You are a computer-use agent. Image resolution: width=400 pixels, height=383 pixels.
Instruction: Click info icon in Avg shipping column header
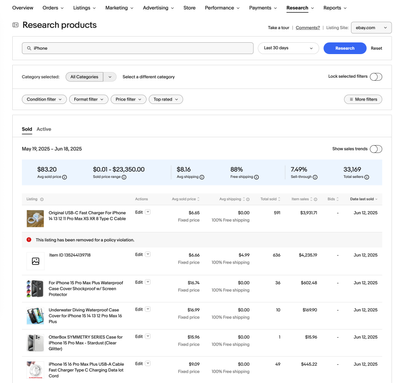[x=248, y=199]
